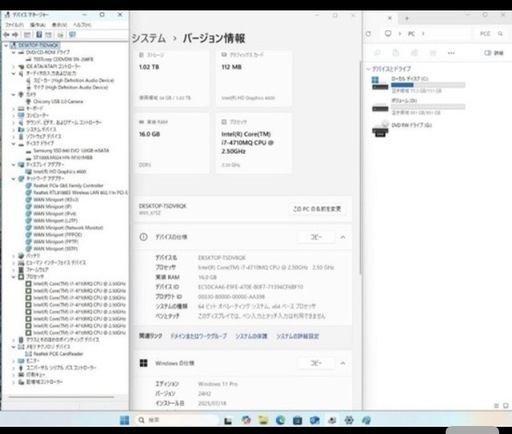The image size is (512, 434).
Task: Click the この PC の名前を変更 button
Action: (317, 209)
